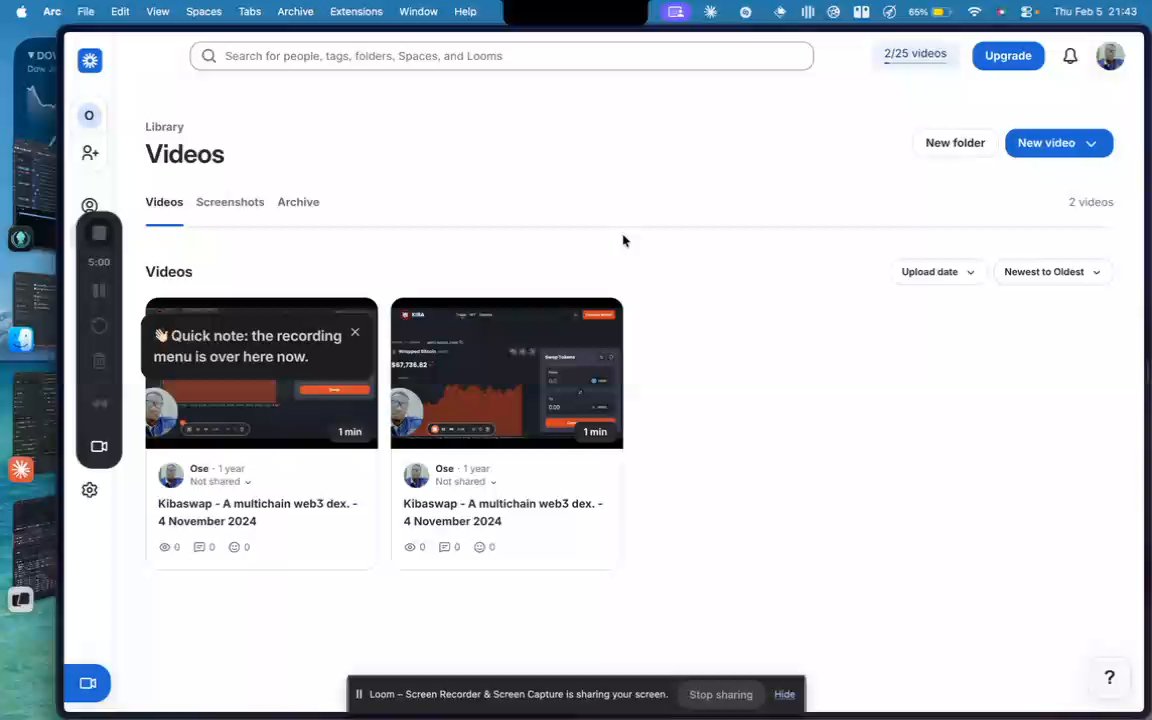Stop recording with the square stop button
The height and width of the screenshot is (720, 1152).
click(99, 234)
